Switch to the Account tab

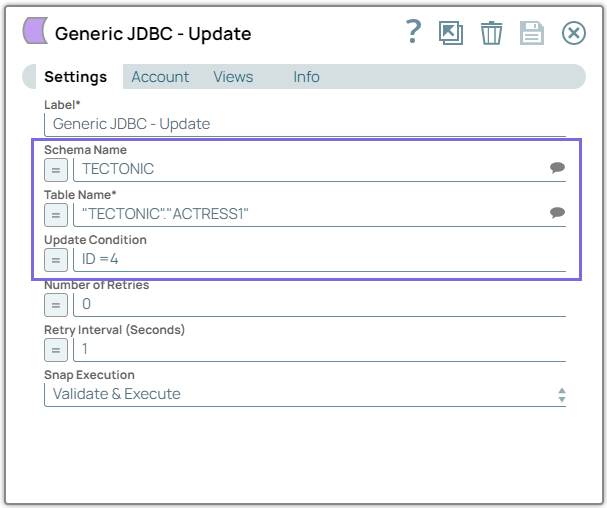pos(160,77)
